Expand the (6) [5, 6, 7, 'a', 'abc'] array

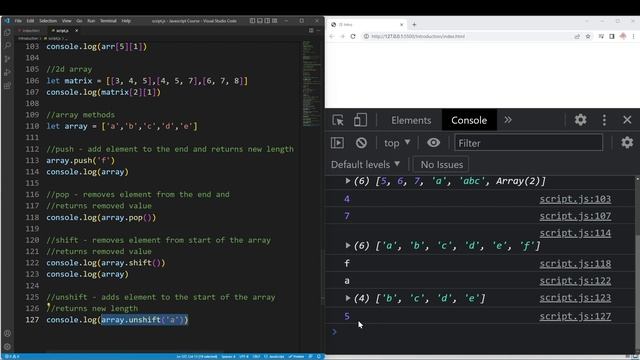347,181
